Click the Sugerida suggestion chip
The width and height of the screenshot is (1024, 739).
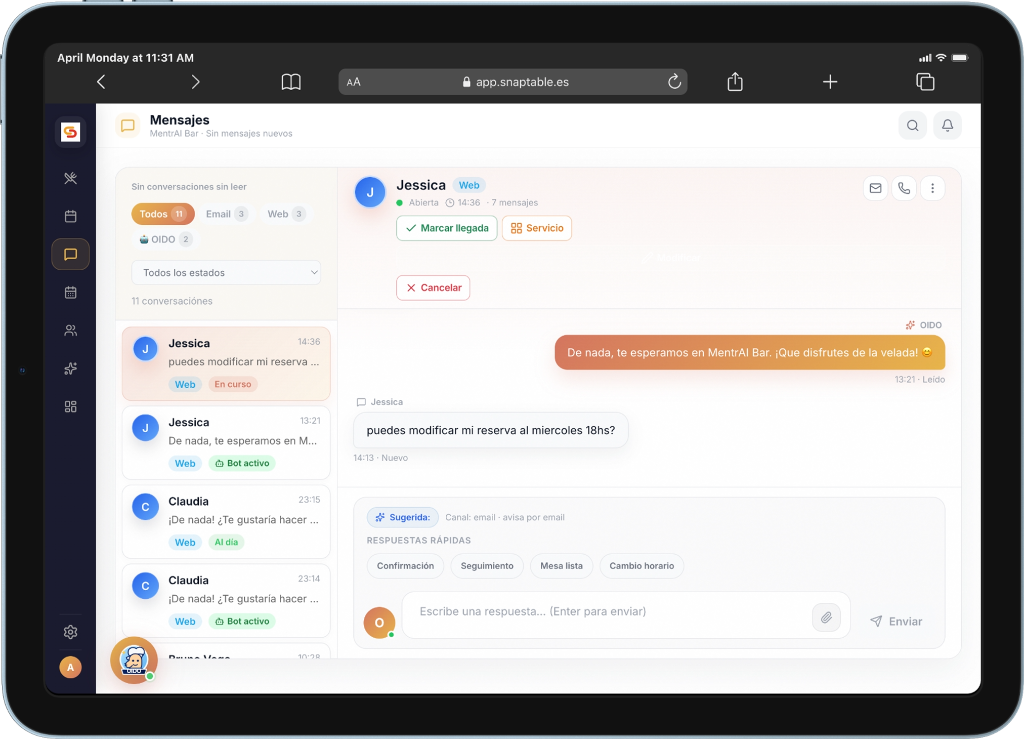click(x=402, y=518)
